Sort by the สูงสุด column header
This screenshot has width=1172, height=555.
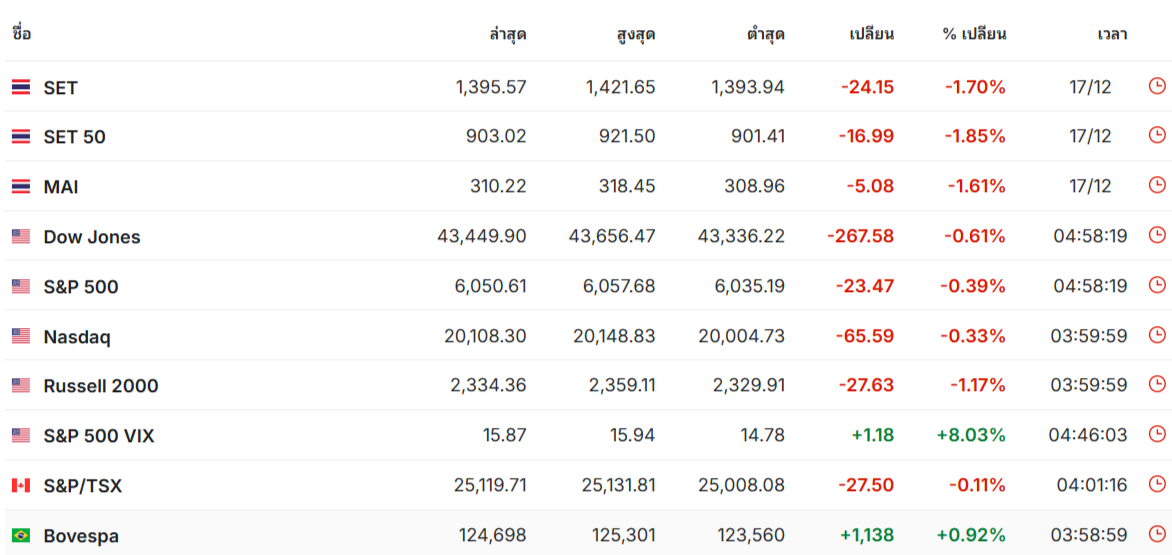point(638,34)
